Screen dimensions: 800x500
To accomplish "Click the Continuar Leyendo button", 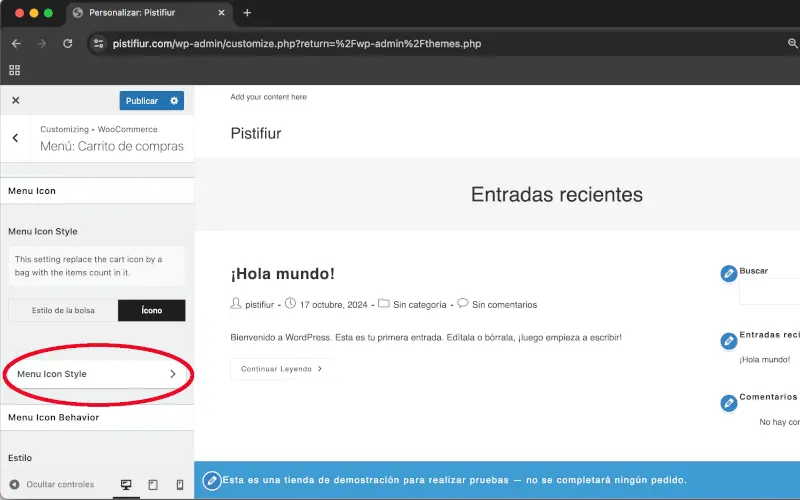I will pos(282,369).
